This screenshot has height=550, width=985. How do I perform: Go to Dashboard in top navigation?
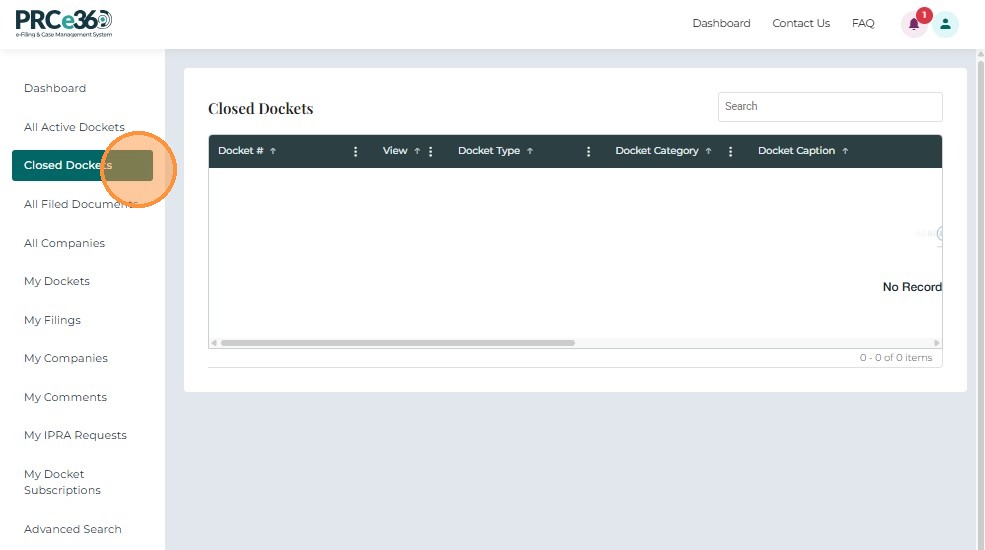pyautogui.click(x=721, y=23)
